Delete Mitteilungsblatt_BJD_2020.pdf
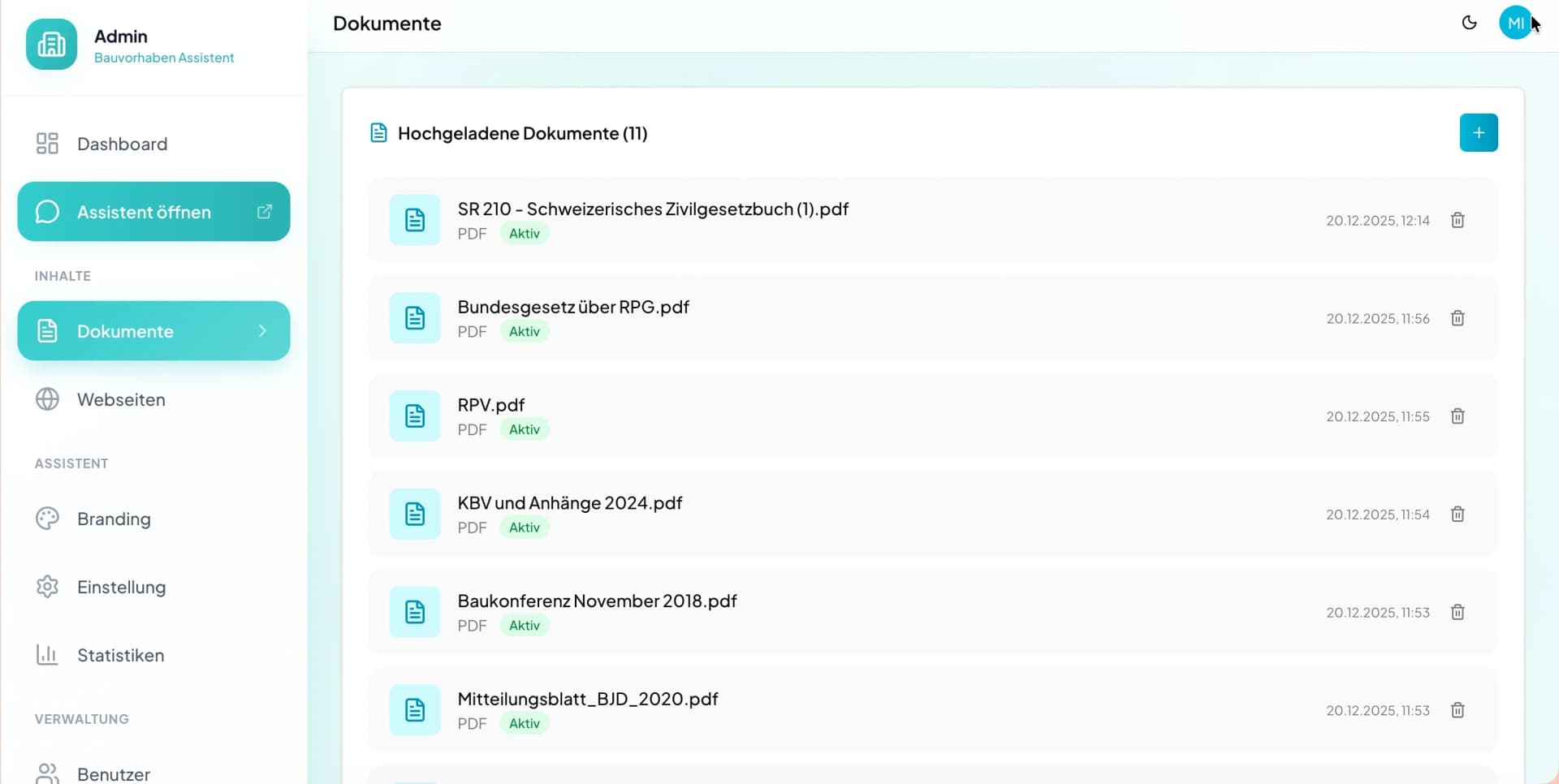The image size is (1559, 784). [x=1458, y=710]
